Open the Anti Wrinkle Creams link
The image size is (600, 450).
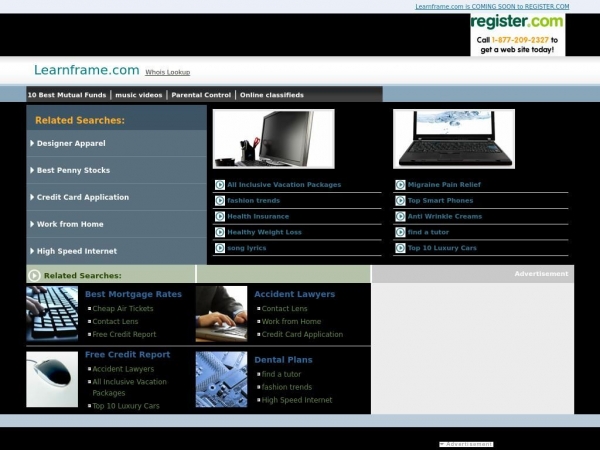(445, 217)
